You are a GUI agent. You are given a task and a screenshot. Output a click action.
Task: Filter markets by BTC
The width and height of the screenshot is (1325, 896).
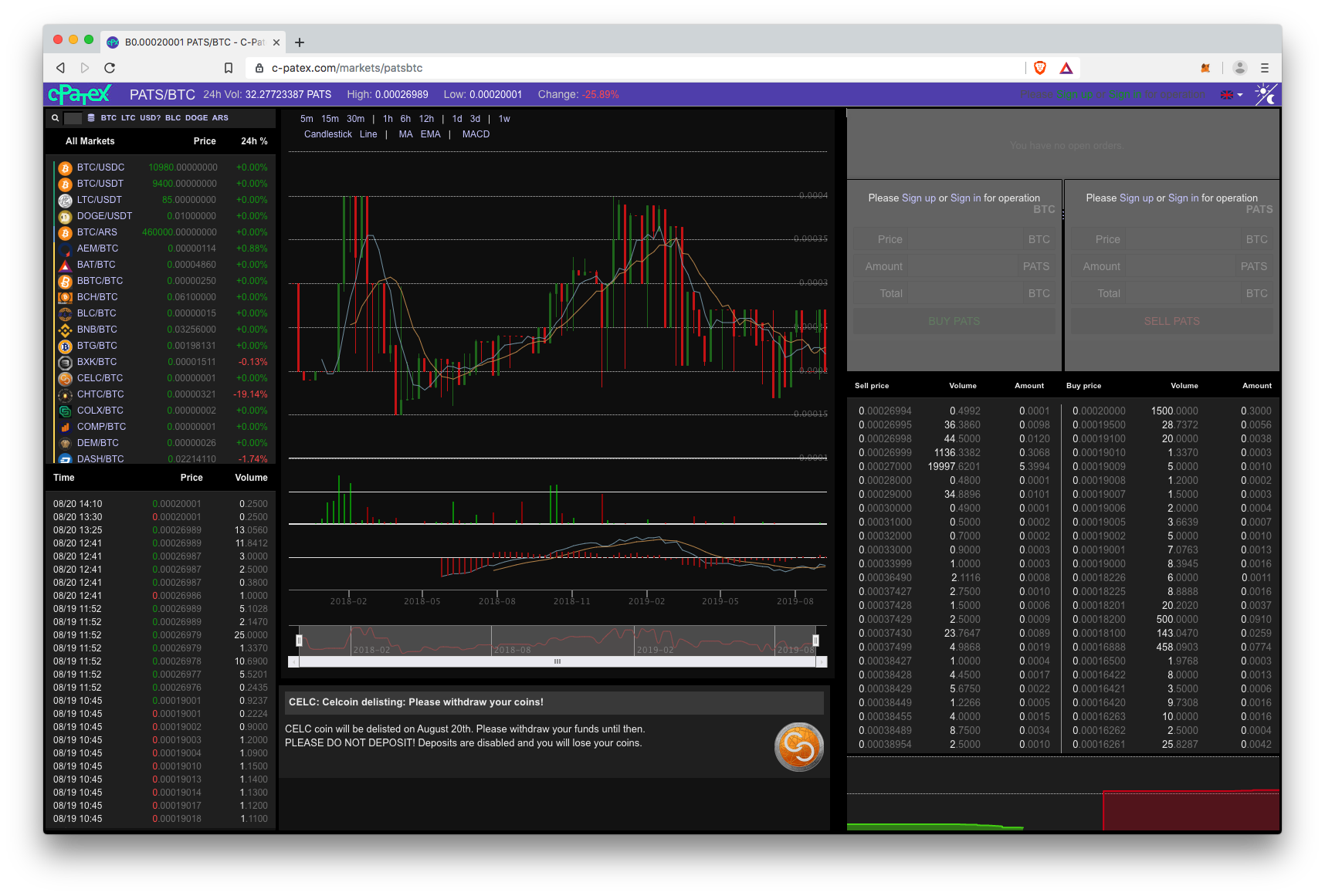coord(109,118)
